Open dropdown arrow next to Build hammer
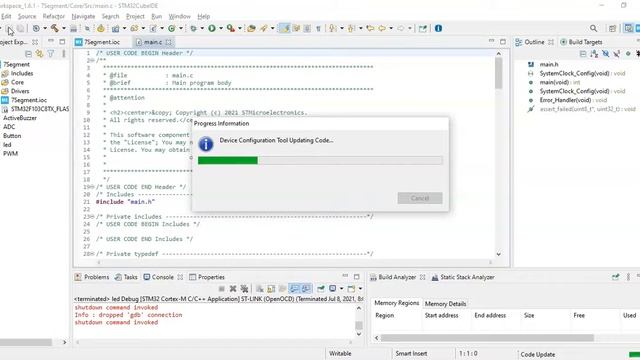 (64, 28)
